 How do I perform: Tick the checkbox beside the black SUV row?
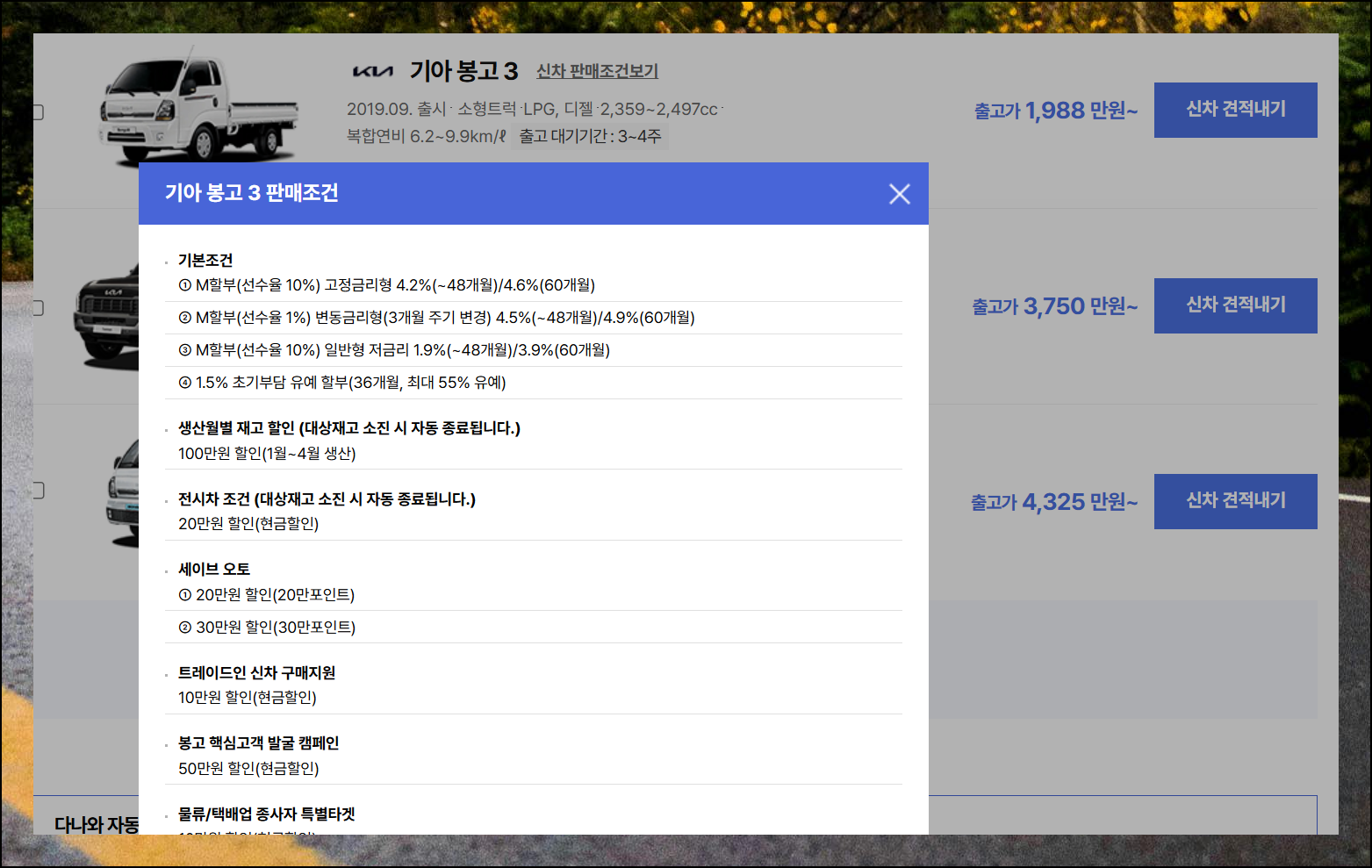pyautogui.click(x=38, y=308)
